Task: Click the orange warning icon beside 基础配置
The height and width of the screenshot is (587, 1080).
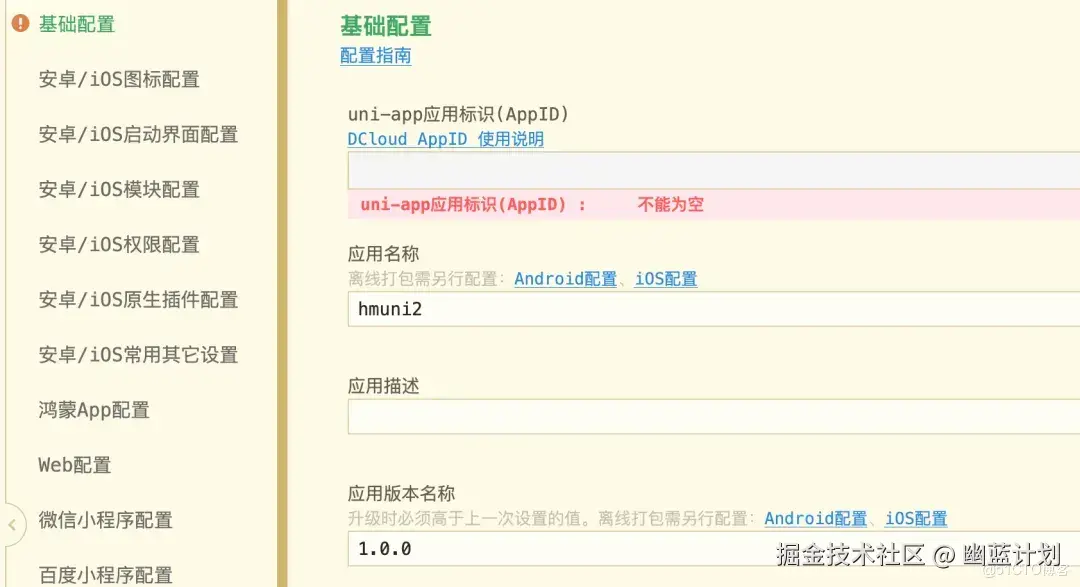Action: (19, 23)
